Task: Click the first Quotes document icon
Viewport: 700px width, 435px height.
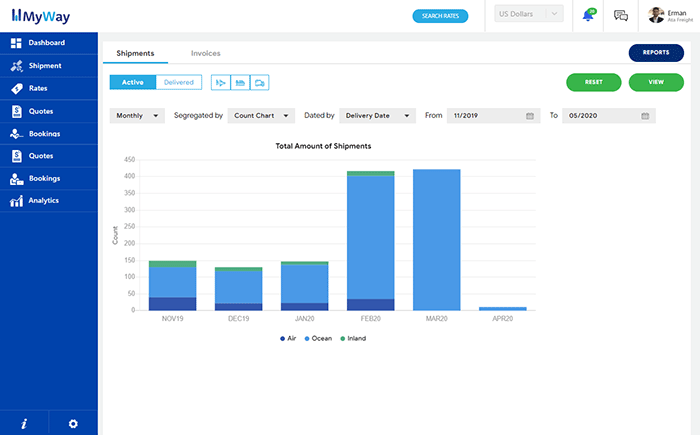Action: click(x=17, y=111)
